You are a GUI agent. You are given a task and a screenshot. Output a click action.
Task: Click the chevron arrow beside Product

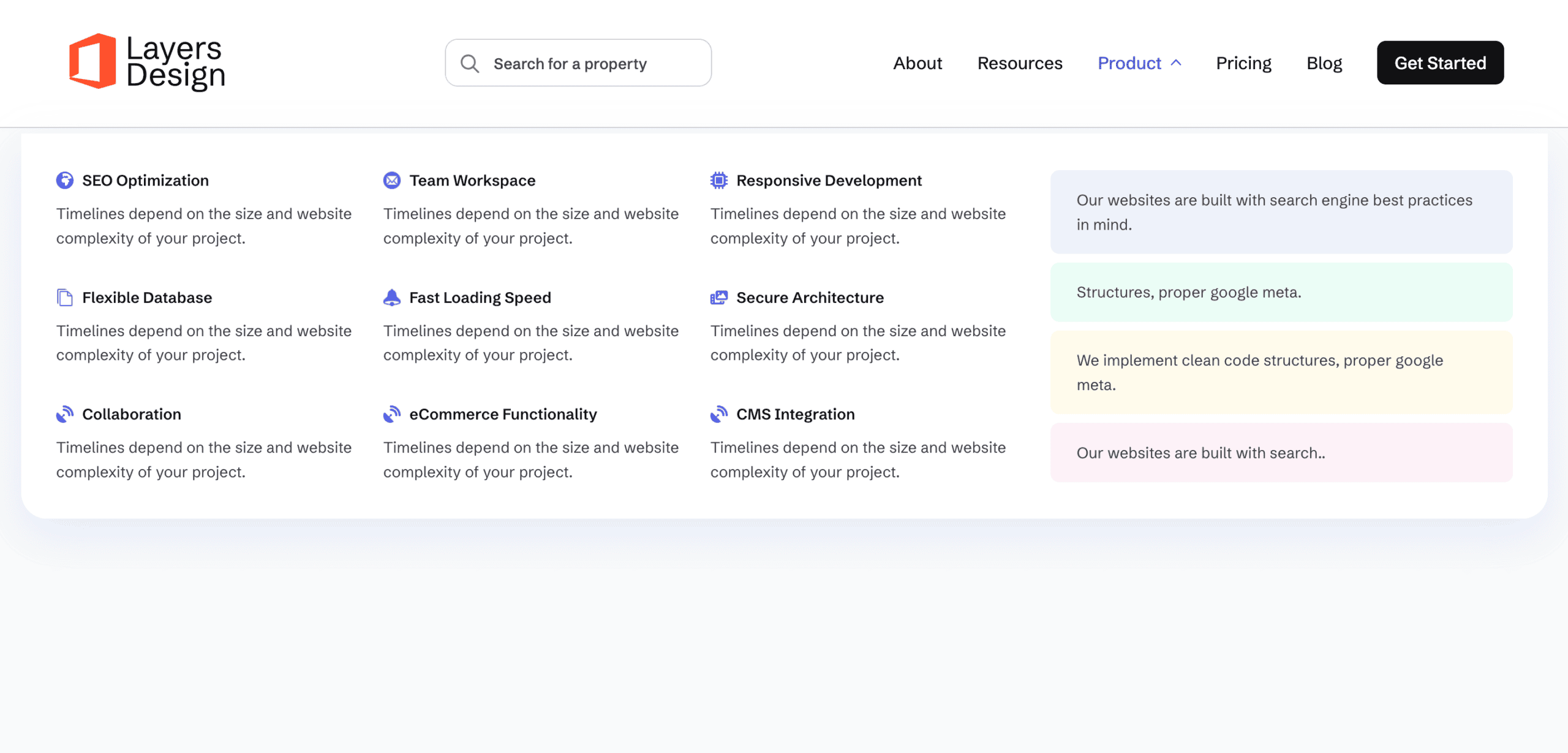click(x=1176, y=63)
